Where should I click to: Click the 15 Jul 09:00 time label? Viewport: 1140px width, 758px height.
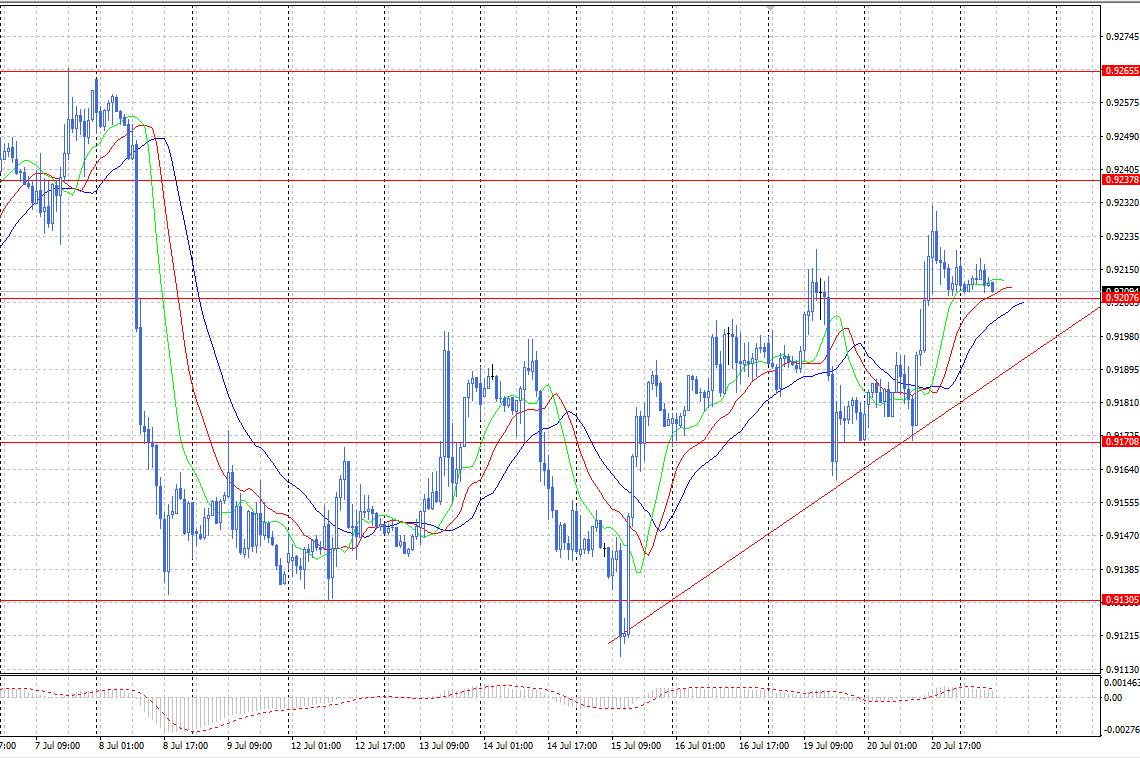click(635, 746)
